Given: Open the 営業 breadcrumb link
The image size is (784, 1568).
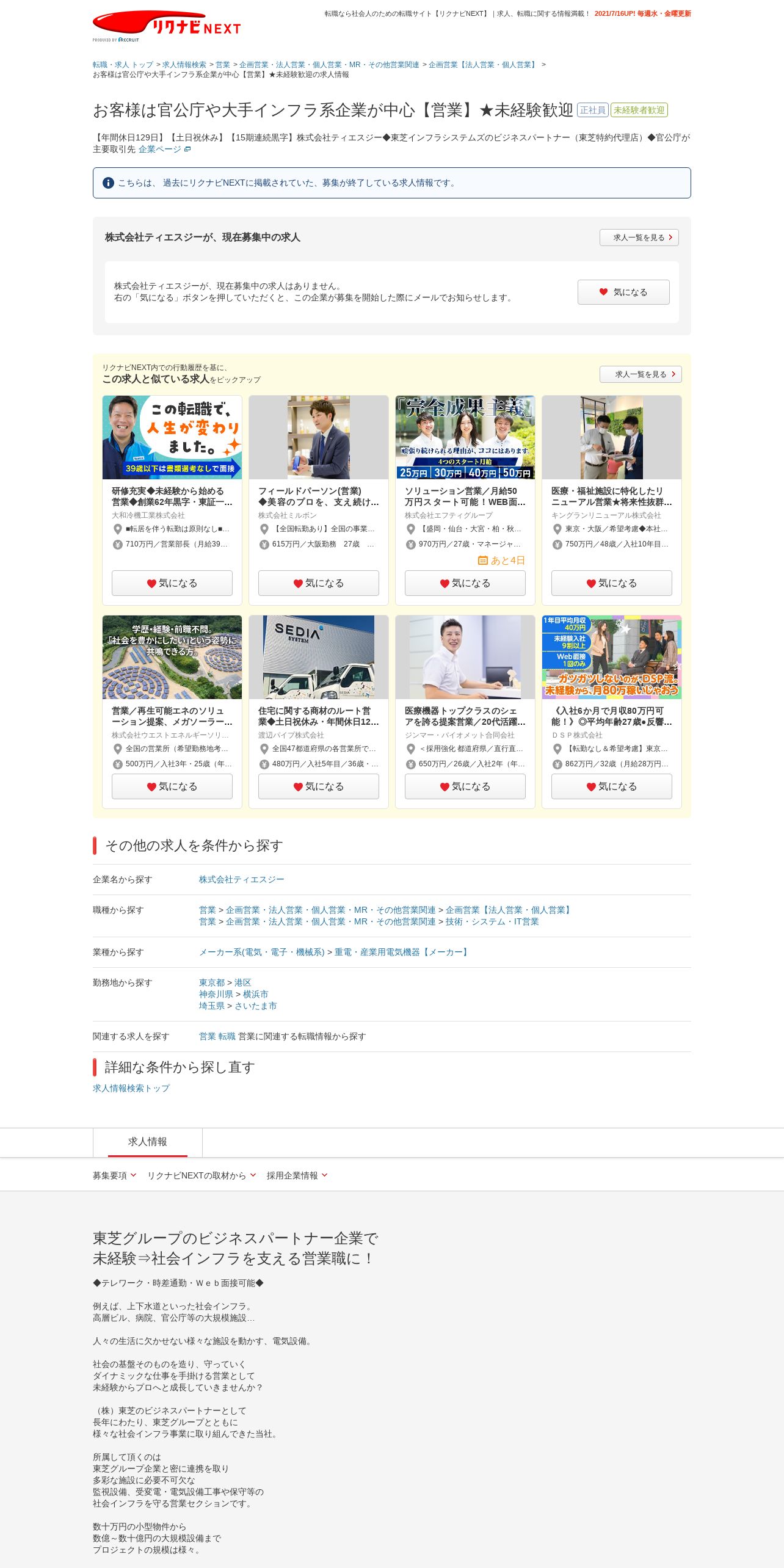Looking at the screenshot, I should click(x=223, y=65).
